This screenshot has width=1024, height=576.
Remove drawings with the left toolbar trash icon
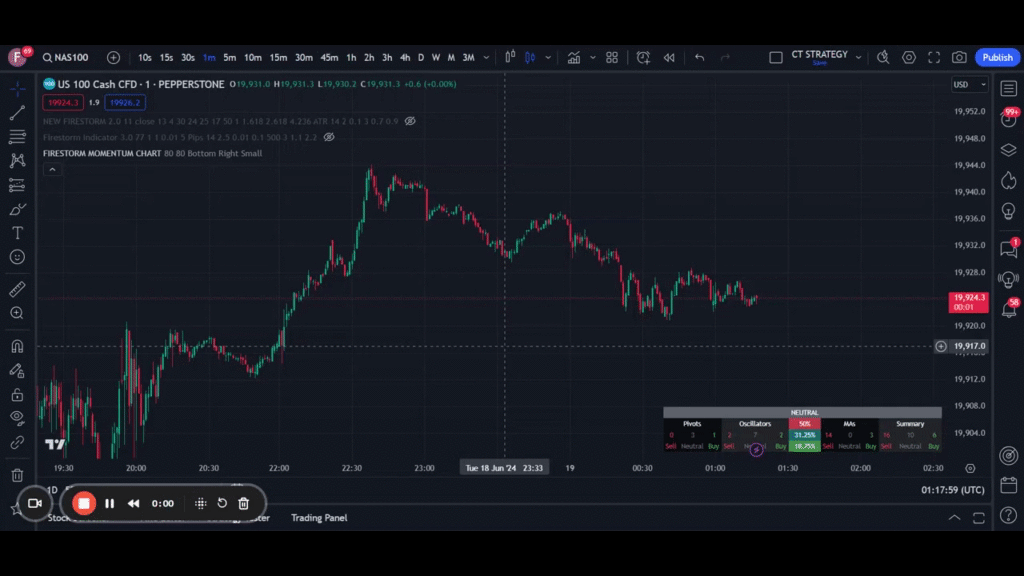18,475
